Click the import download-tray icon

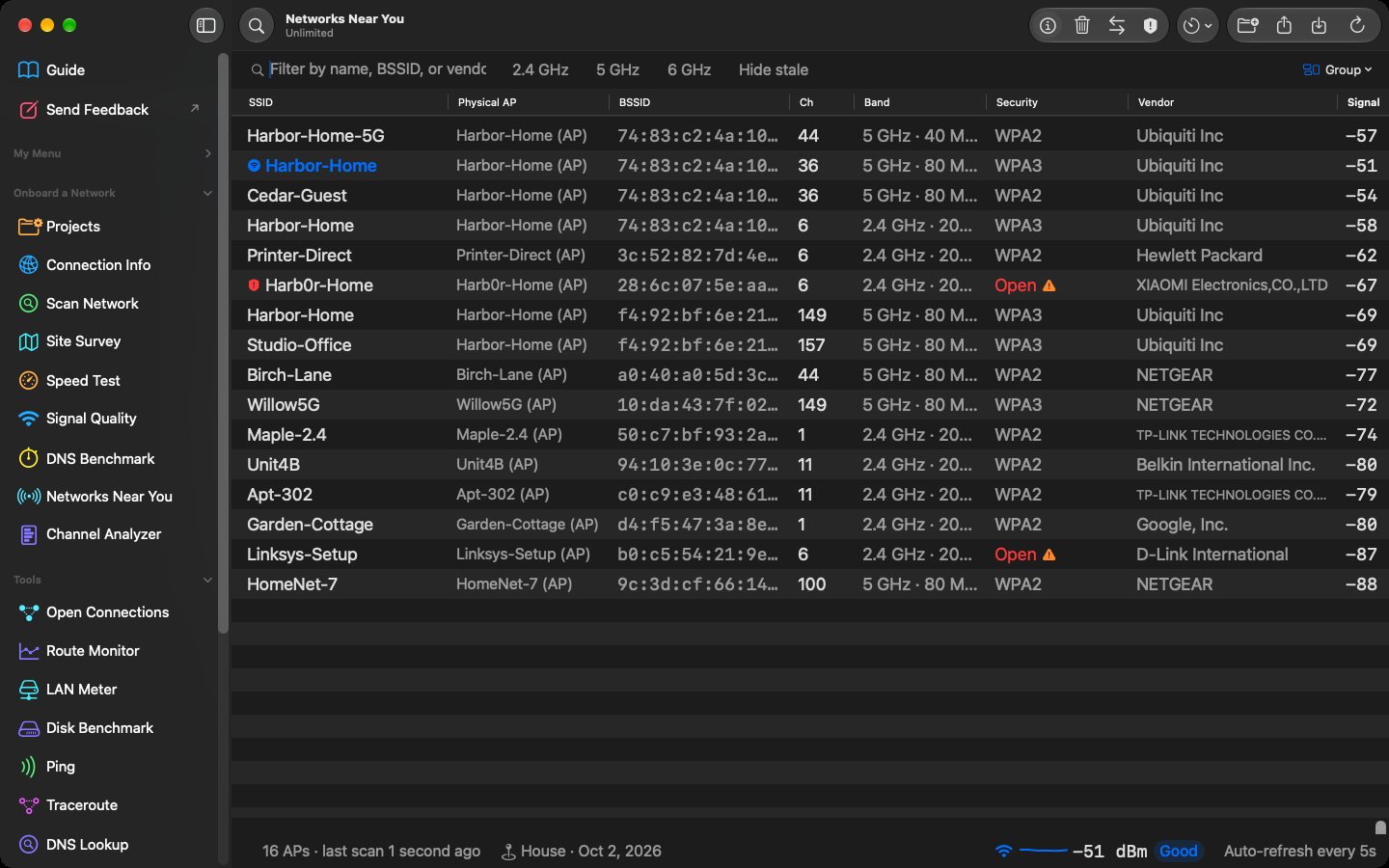pyautogui.click(x=1319, y=26)
